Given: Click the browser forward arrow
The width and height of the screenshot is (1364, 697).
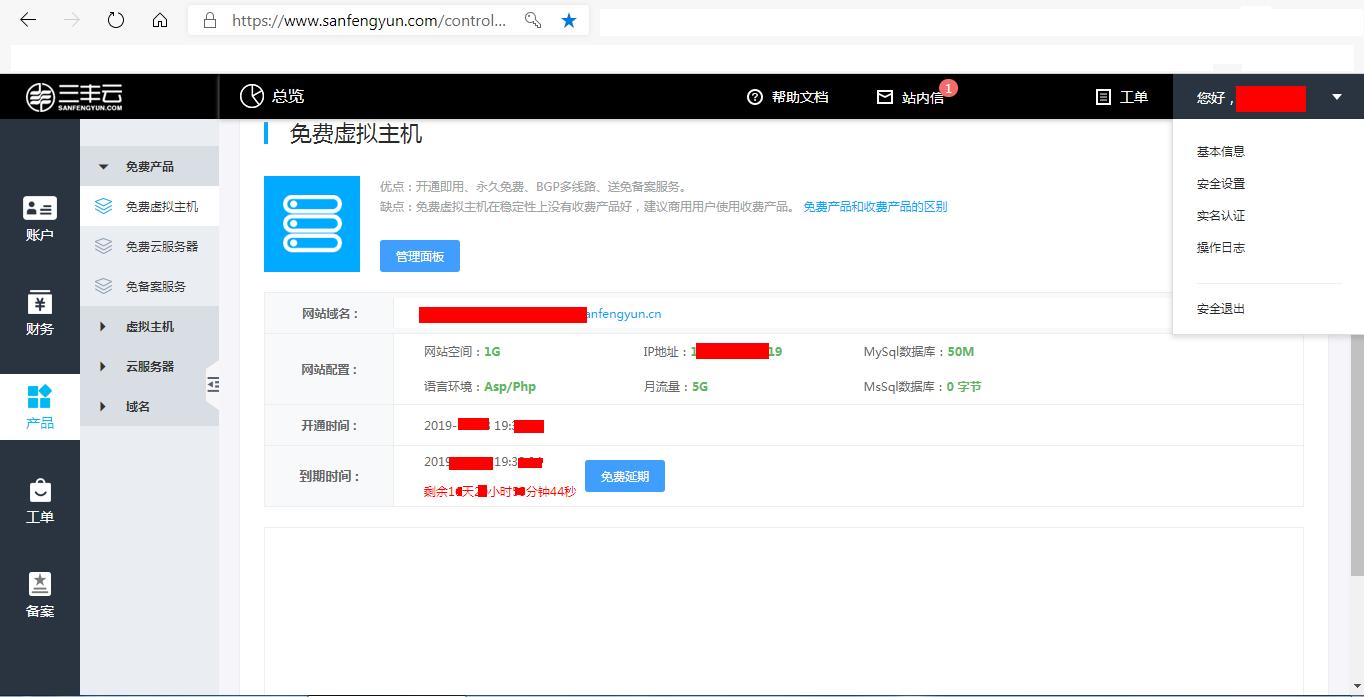Looking at the screenshot, I should coord(72,20).
